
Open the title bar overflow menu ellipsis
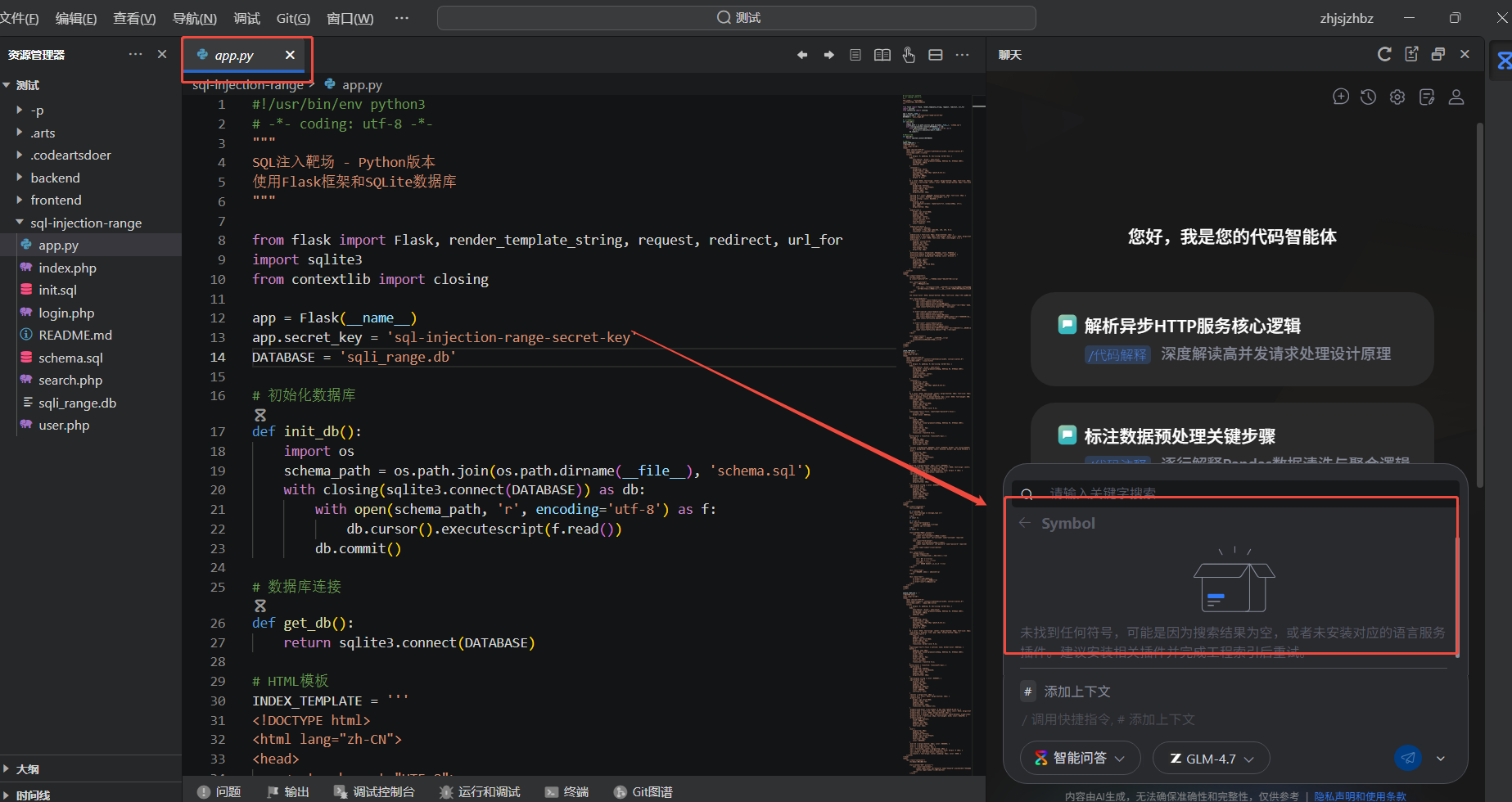pyautogui.click(x=401, y=18)
